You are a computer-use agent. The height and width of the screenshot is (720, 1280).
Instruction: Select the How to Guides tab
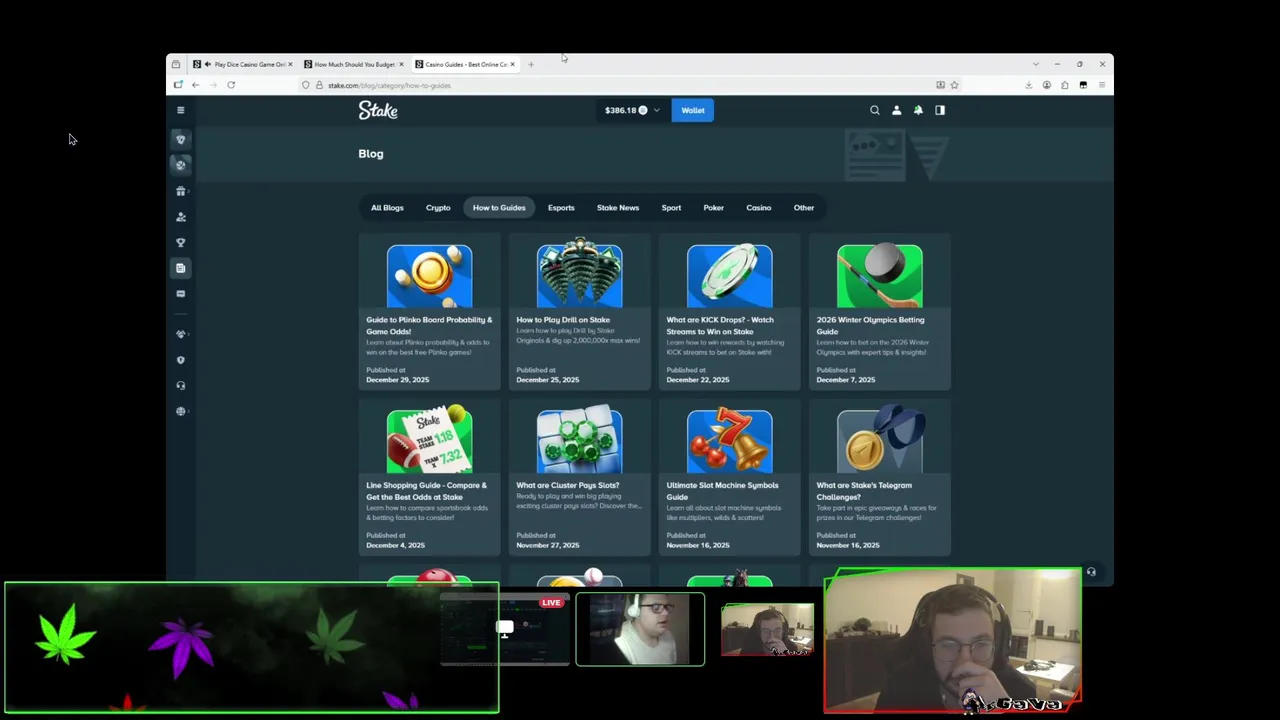499,208
